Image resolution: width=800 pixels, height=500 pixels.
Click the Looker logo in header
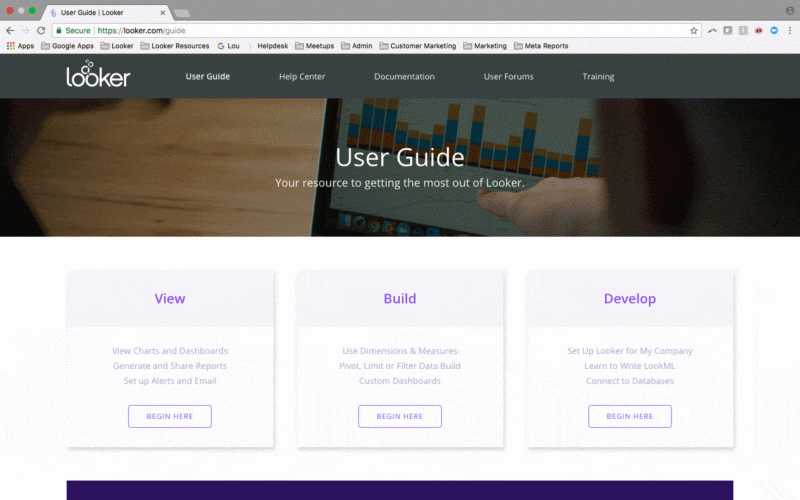tap(98, 76)
